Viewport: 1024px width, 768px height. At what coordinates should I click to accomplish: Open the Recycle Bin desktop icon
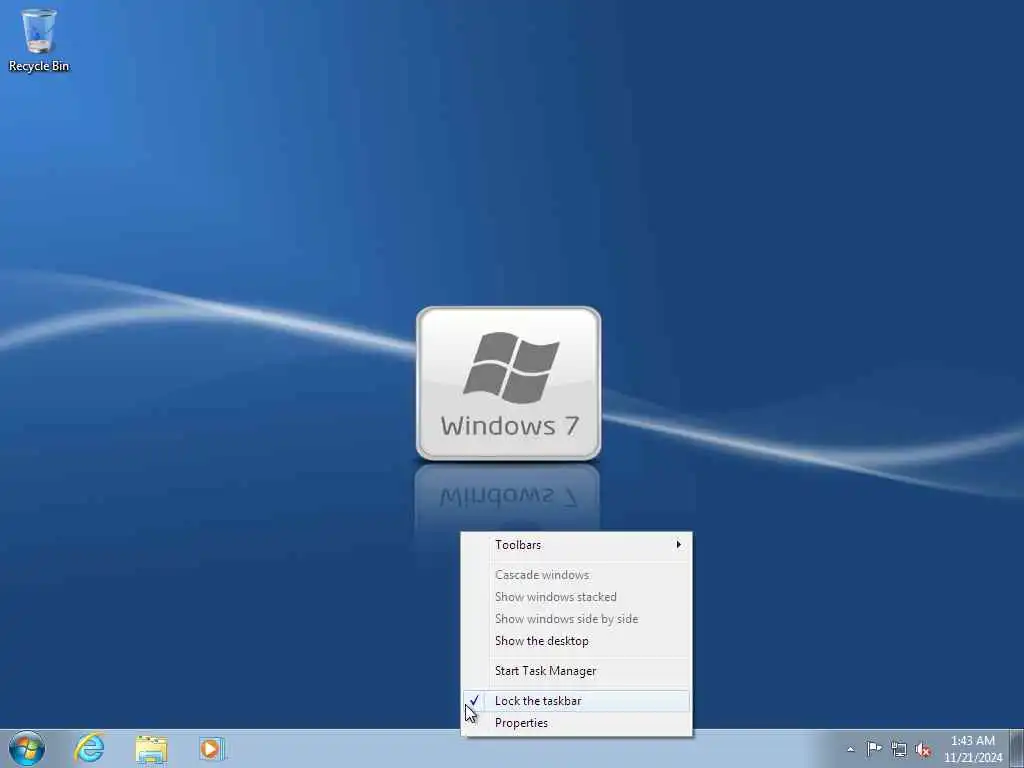tap(39, 39)
